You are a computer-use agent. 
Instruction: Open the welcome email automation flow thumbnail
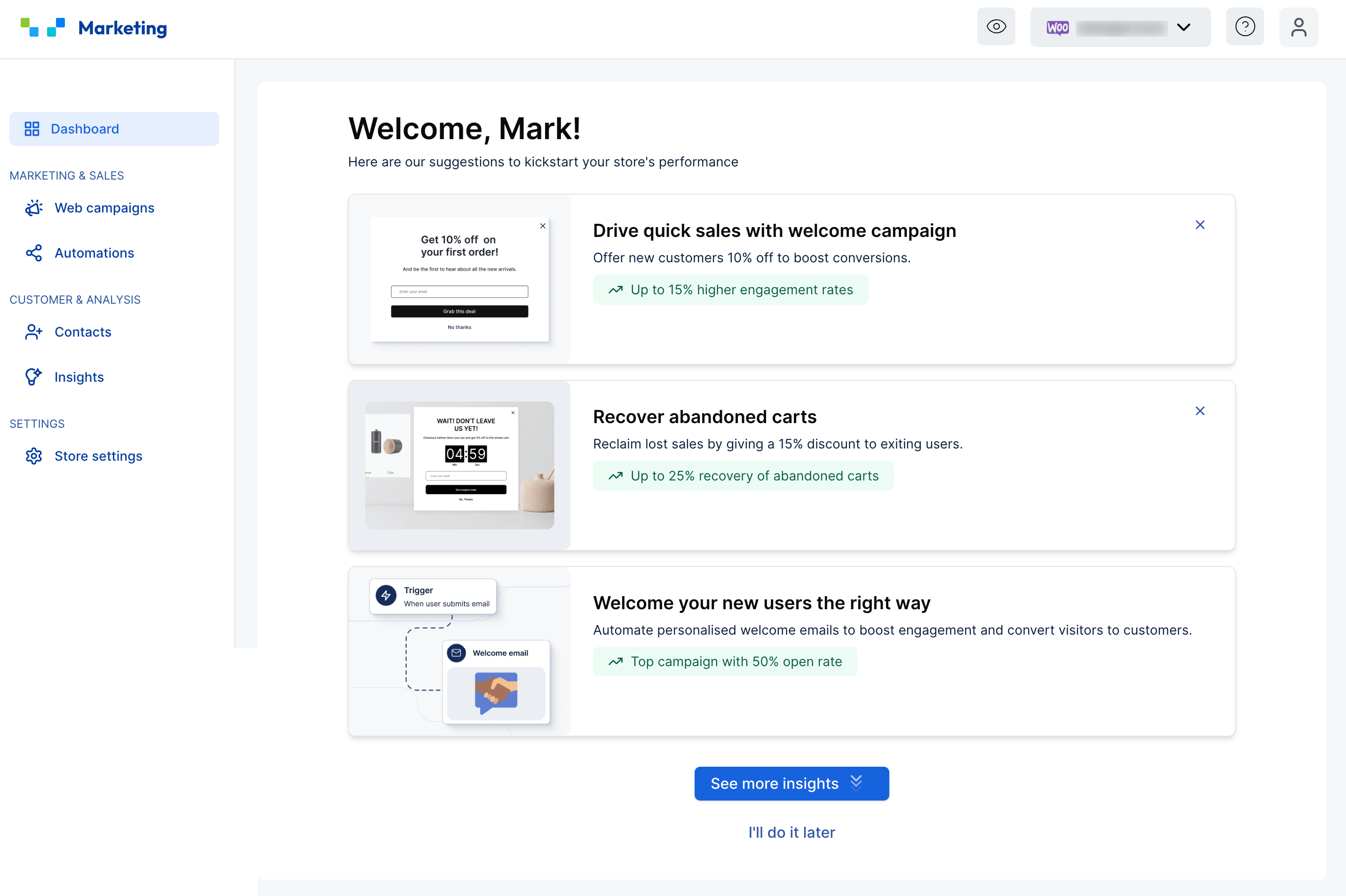click(x=459, y=651)
